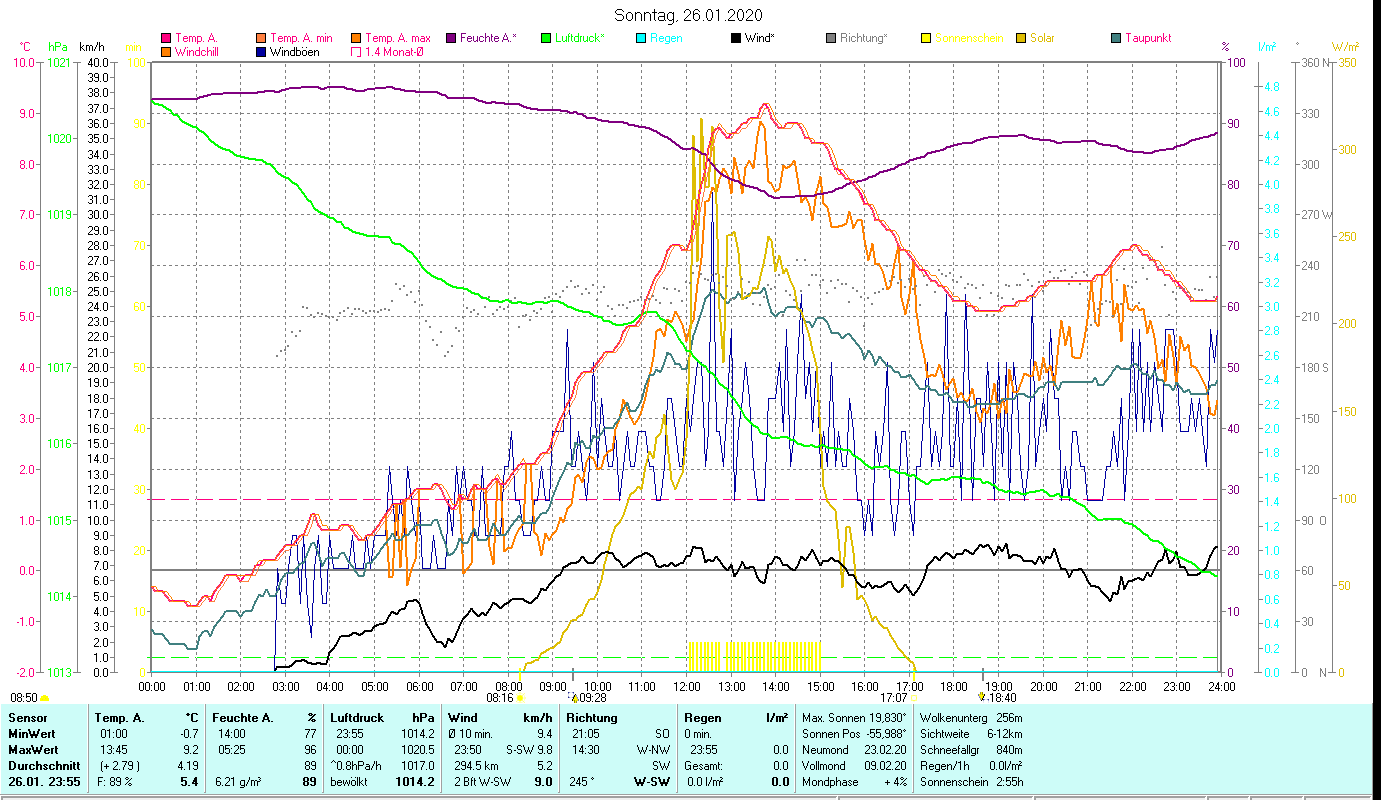This screenshot has width=1381, height=800.
Task: Click the sunset sun icon beside 17:07
Action: pyautogui.click(x=914, y=698)
